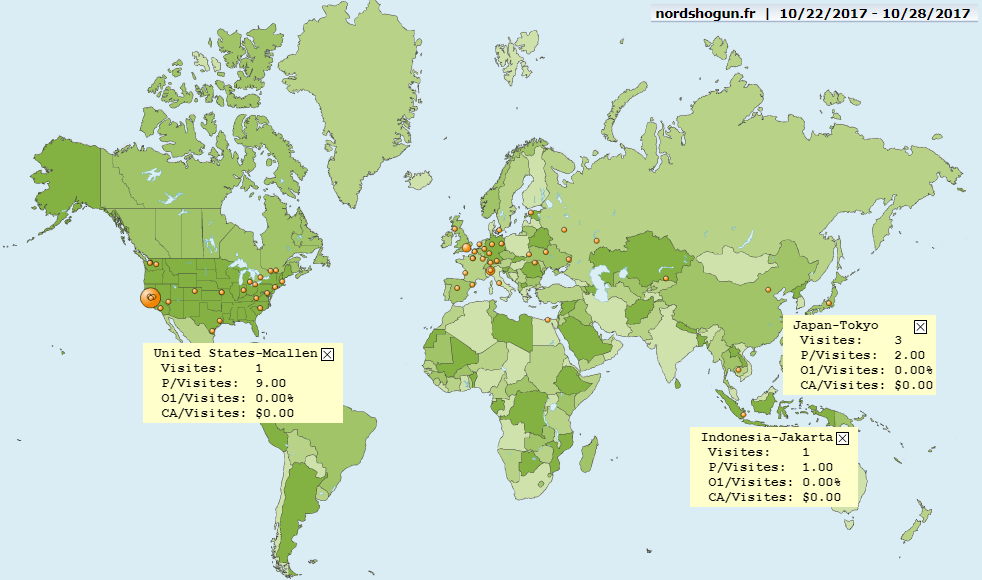Select 'United States-Mcallen' popup title
982x580 pixels.
235,353
